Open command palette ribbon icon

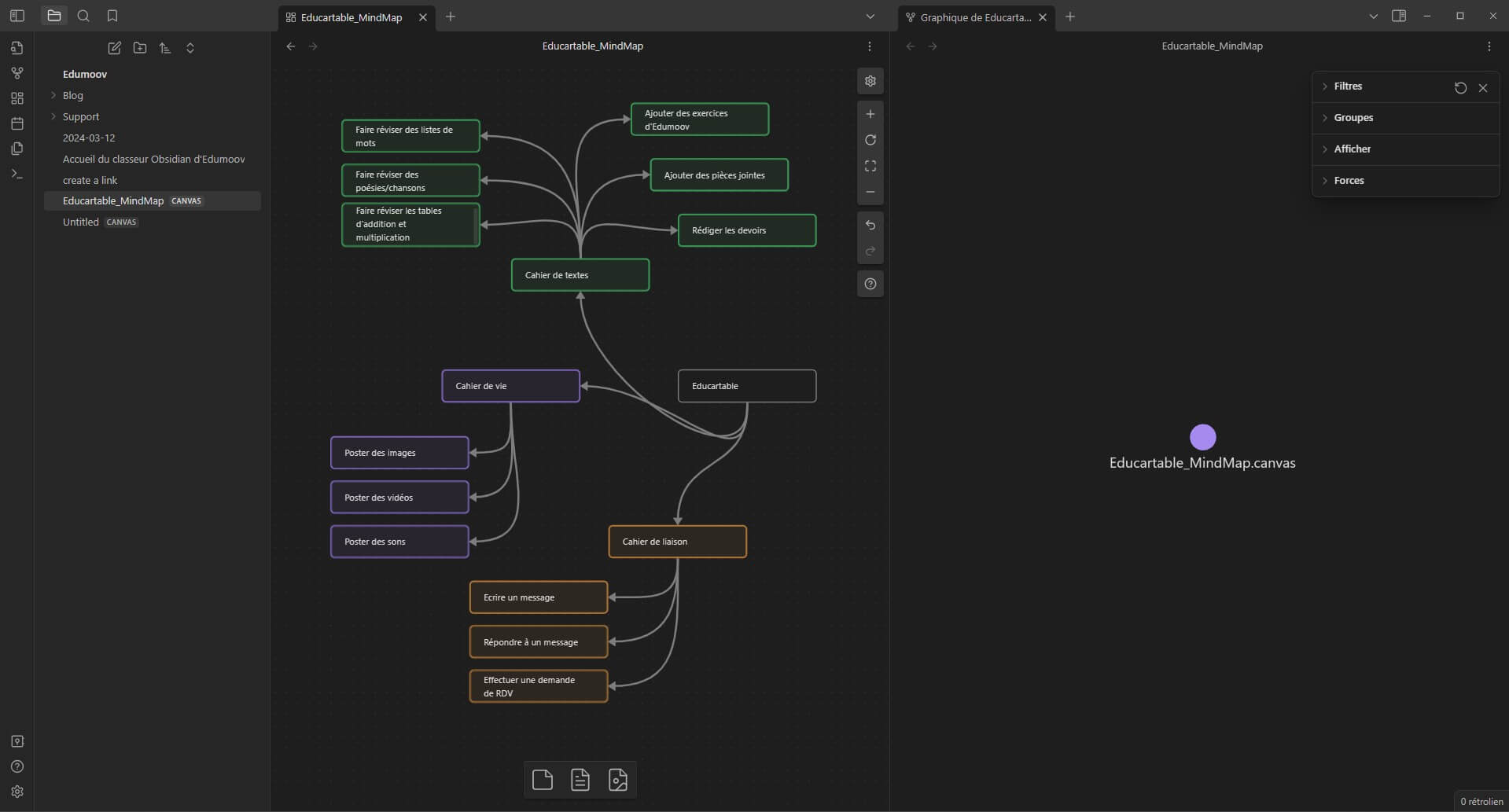(x=17, y=174)
